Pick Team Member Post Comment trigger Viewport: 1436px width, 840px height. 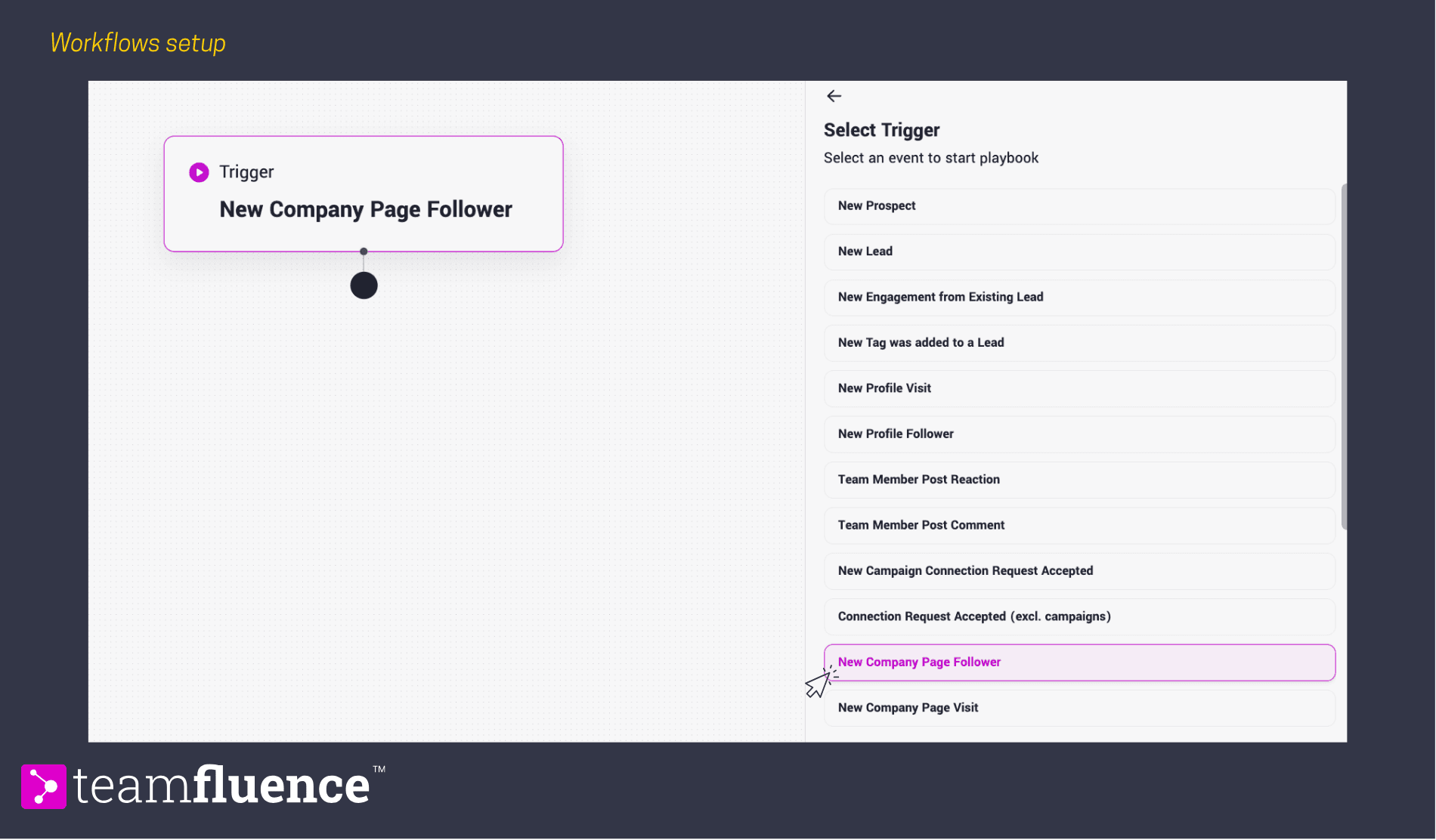[1079, 525]
